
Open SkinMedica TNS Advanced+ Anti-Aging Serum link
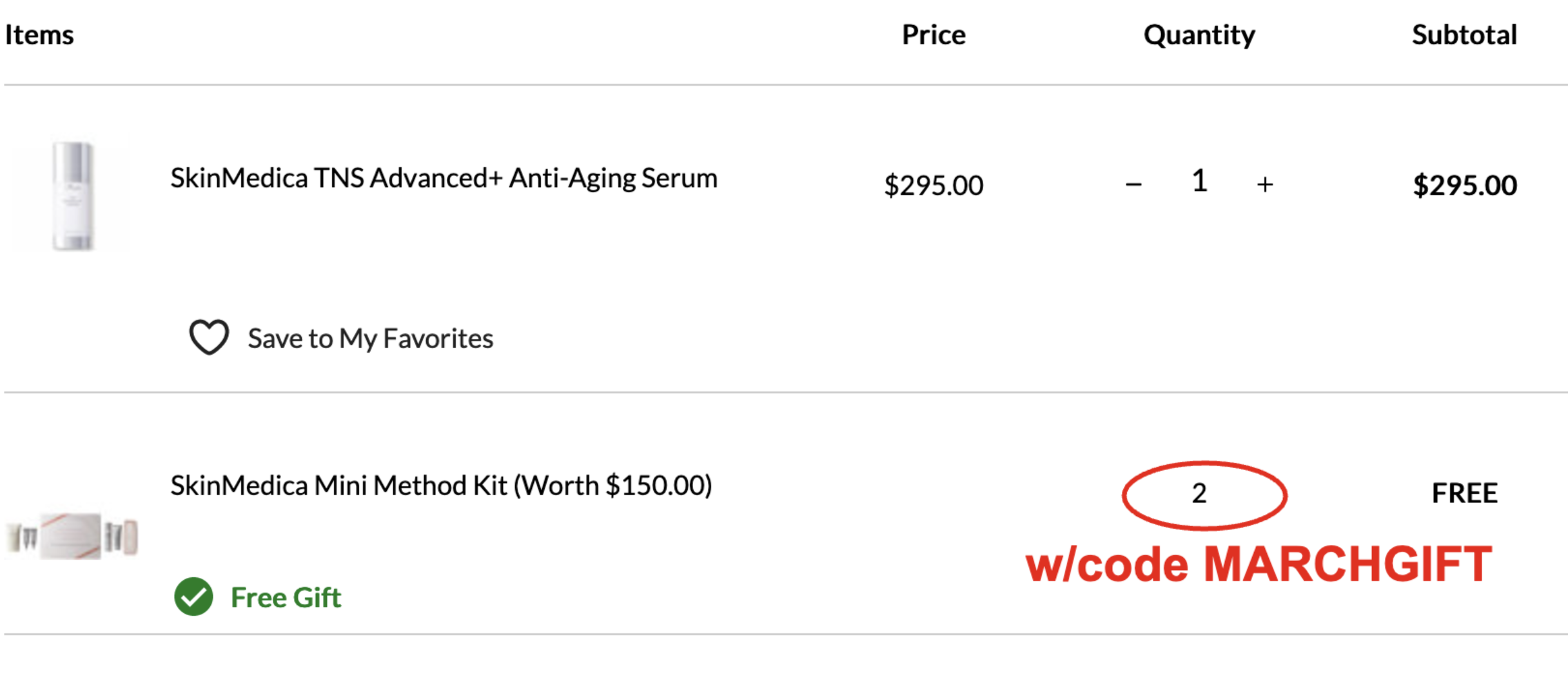444,178
